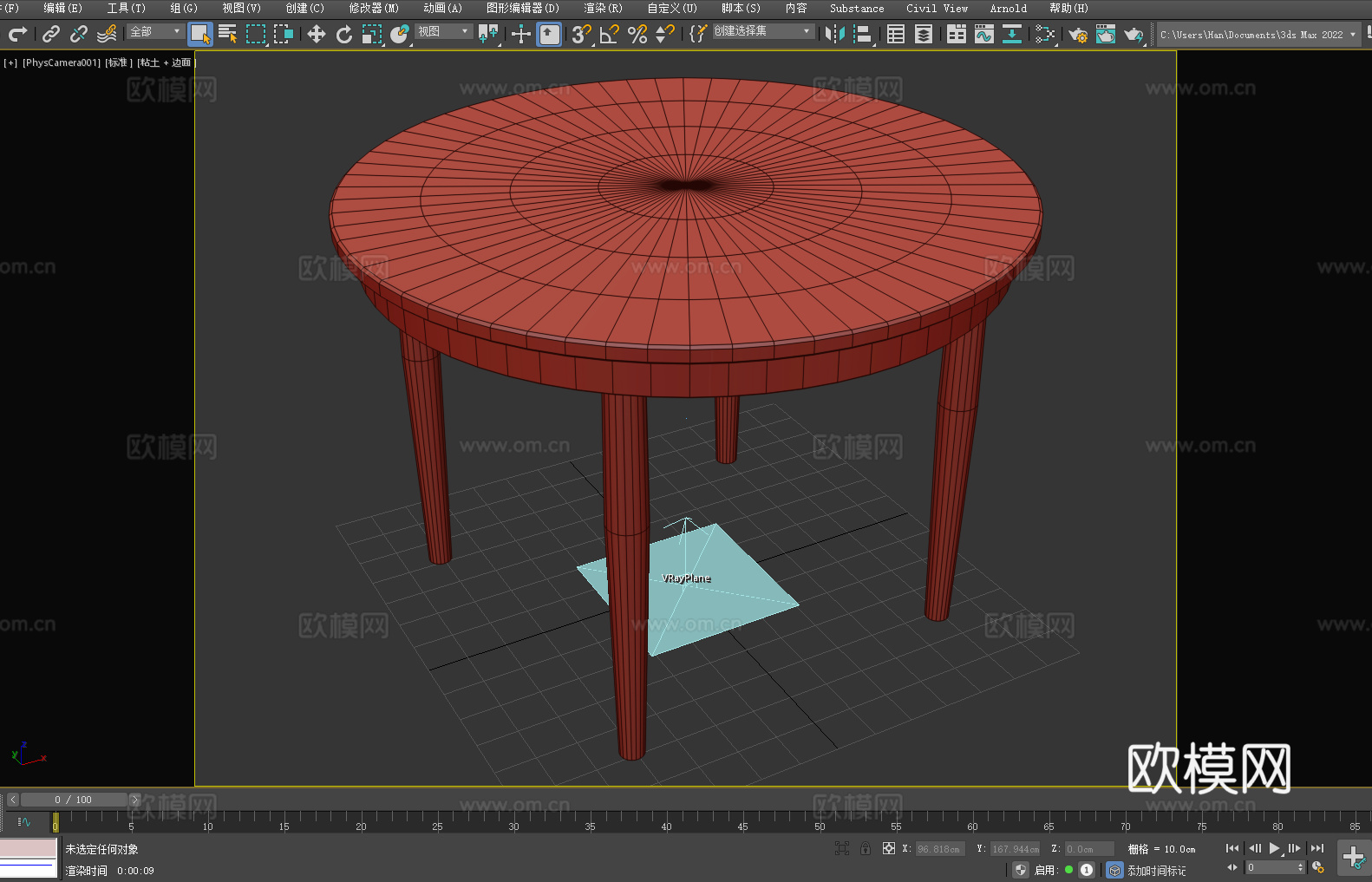Select the Rotate tool
1372x882 pixels.
[344, 34]
